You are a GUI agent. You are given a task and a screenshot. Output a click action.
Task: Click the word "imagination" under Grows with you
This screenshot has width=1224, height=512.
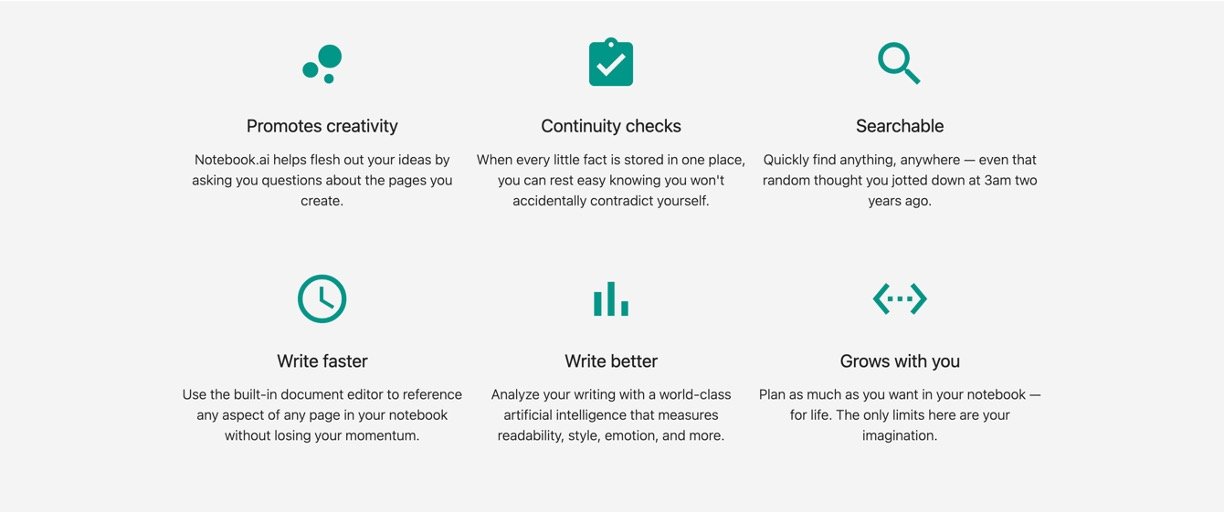click(899, 436)
